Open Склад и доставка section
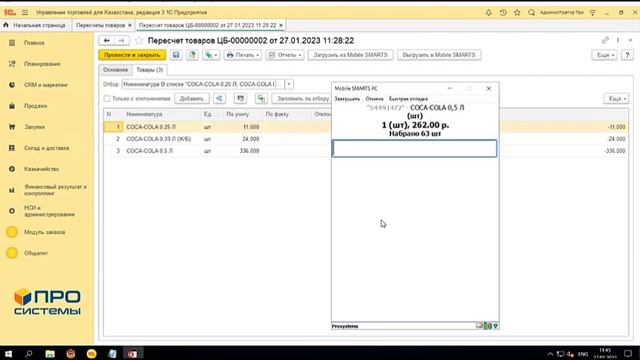The width and height of the screenshot is (640, 360). pyautogui.click(x=46, y=148)
